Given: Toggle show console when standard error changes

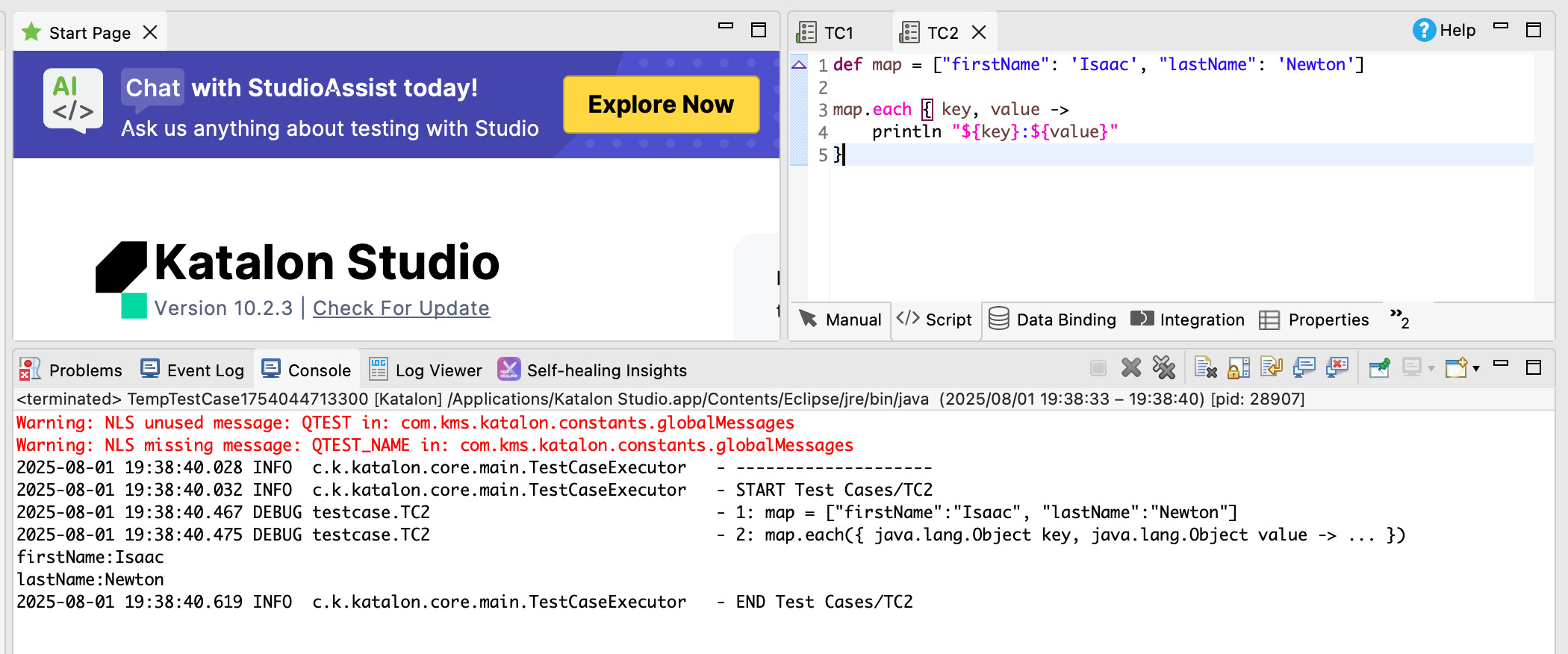Looking at the screenshot, I should pos(1337,368).
